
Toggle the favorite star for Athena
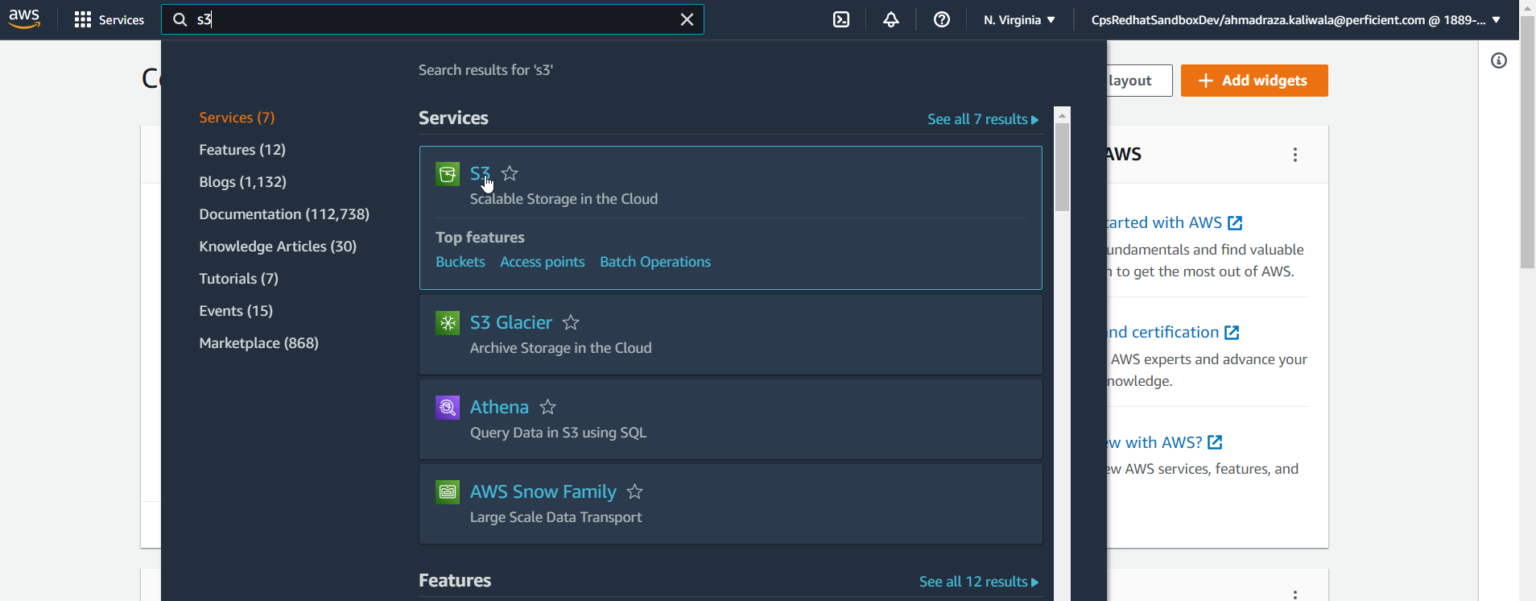[547, 406]
